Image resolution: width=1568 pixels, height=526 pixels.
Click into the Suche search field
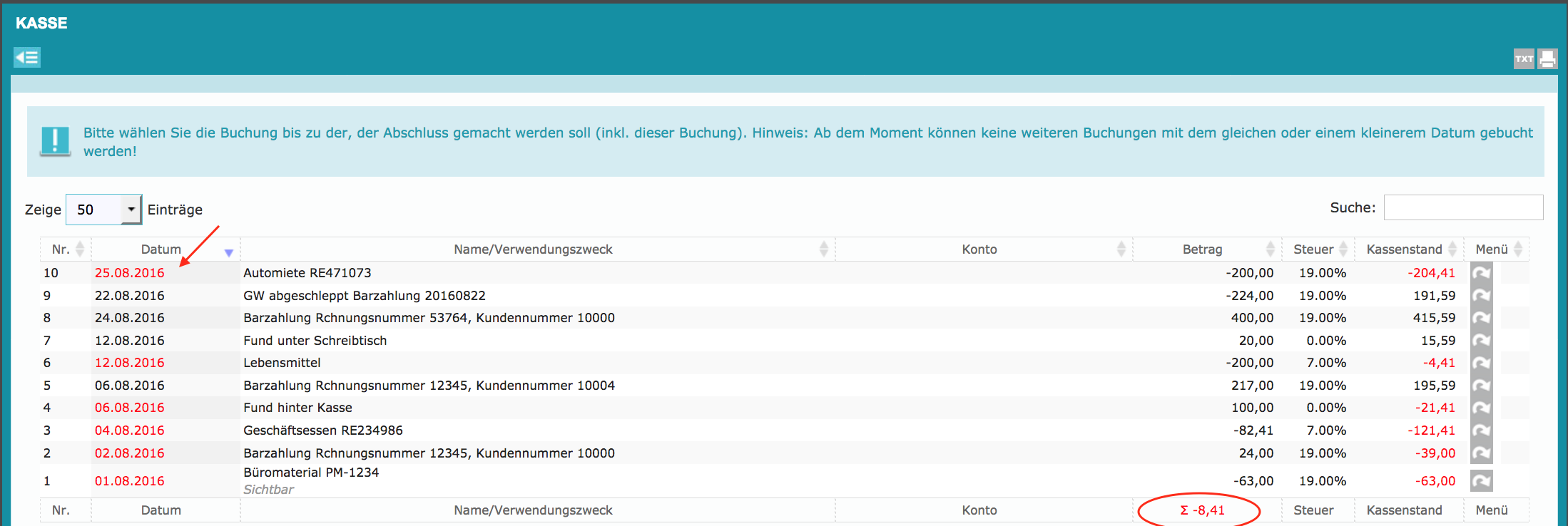click(x=1463, y=207)
